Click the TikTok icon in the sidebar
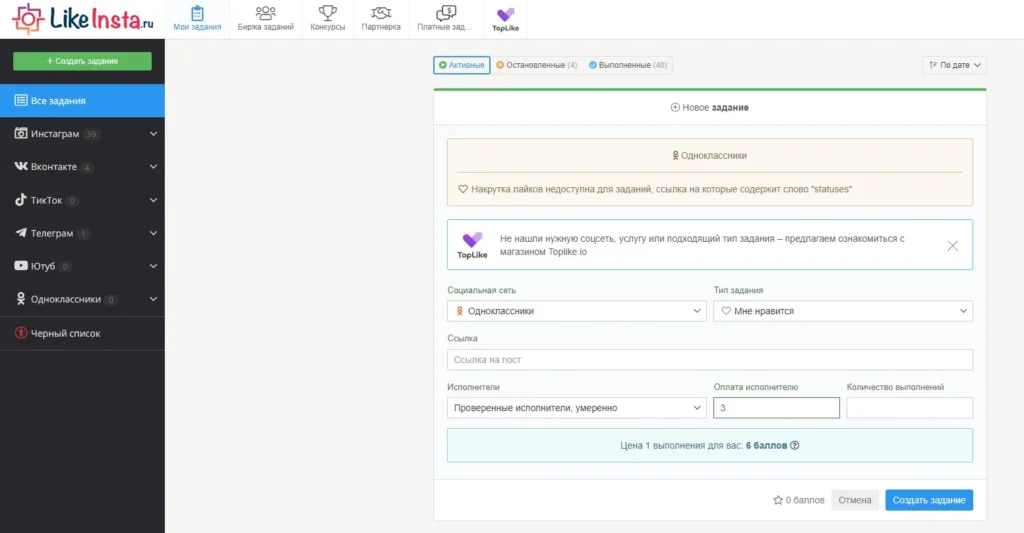The width and height of the screenshot is (1024, 533). tap(21, 200)
